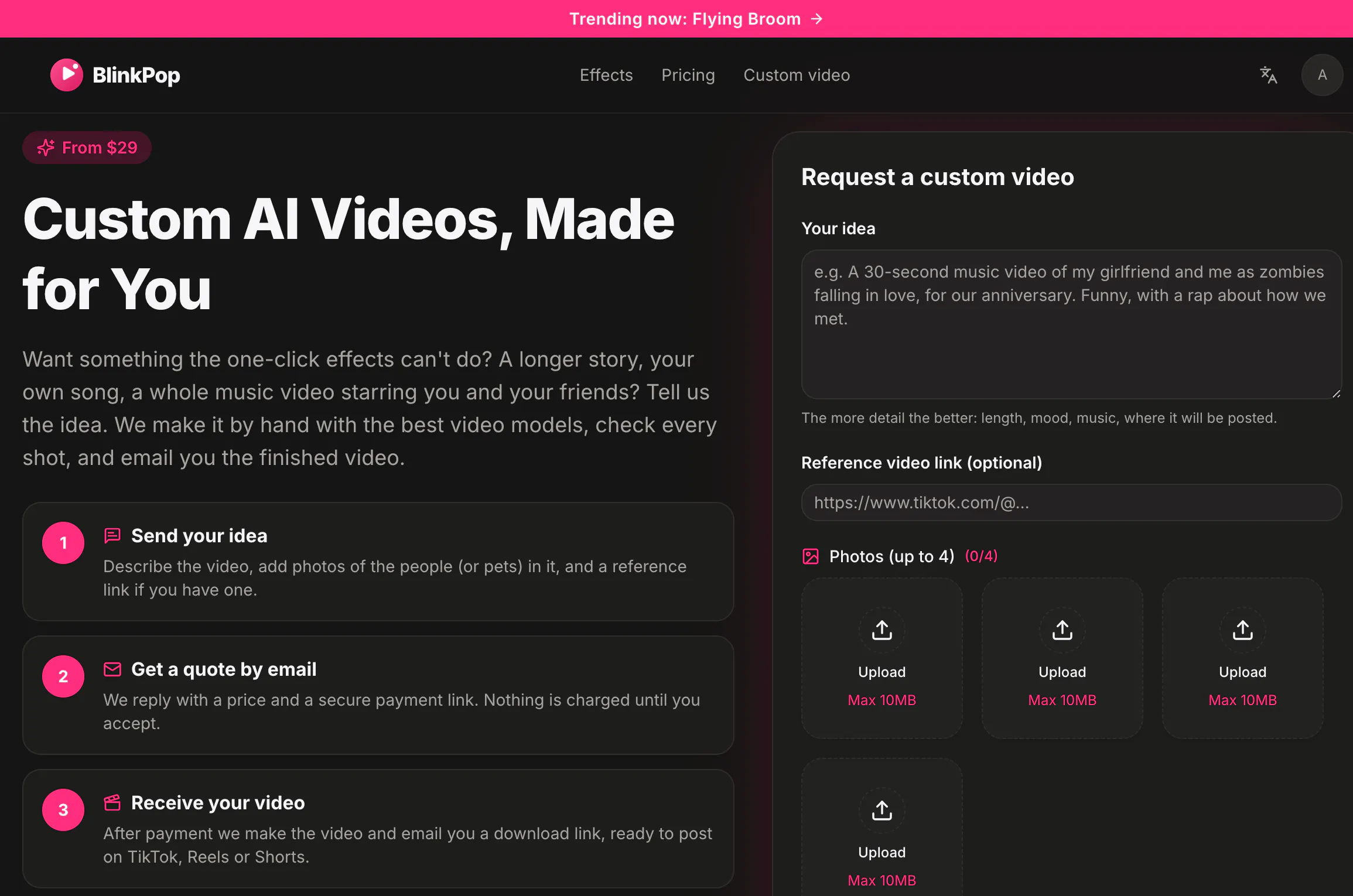Click the envelope icon beside Get a quote
The width and height of the screenshot is (1353, 896).
[112, 669]
